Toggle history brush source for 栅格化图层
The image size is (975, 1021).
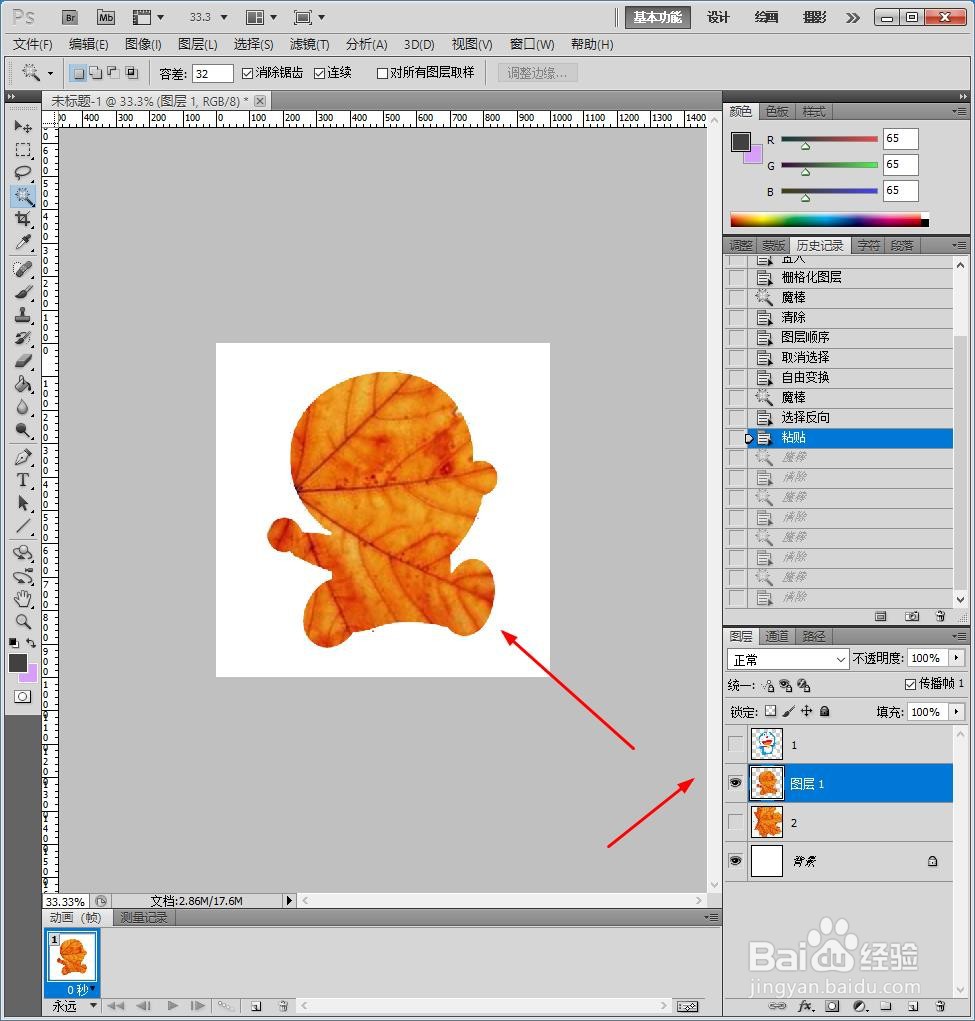click(x=737, y=277)
